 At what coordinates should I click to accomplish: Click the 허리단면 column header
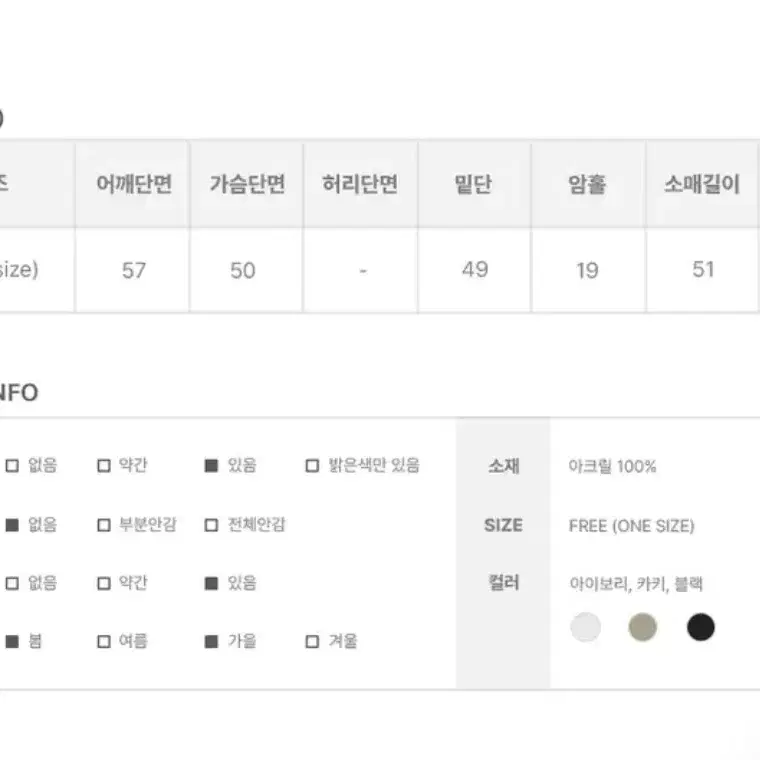tap(360, 184)
